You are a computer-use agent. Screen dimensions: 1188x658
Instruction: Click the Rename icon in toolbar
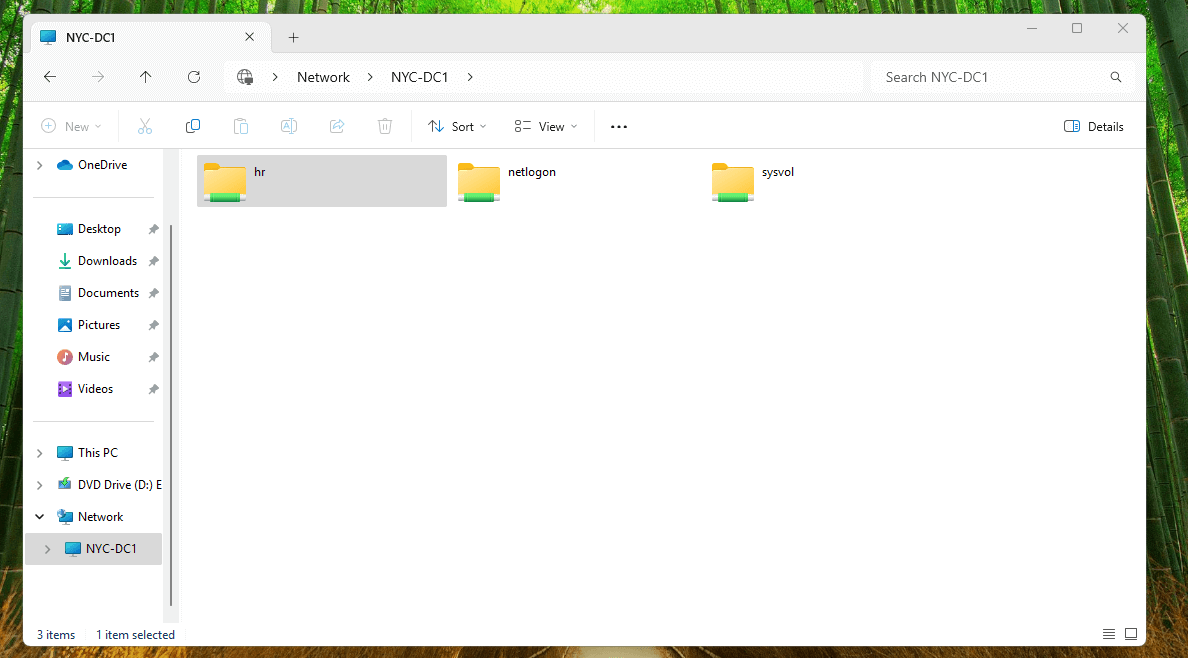(x=289, y=127)
